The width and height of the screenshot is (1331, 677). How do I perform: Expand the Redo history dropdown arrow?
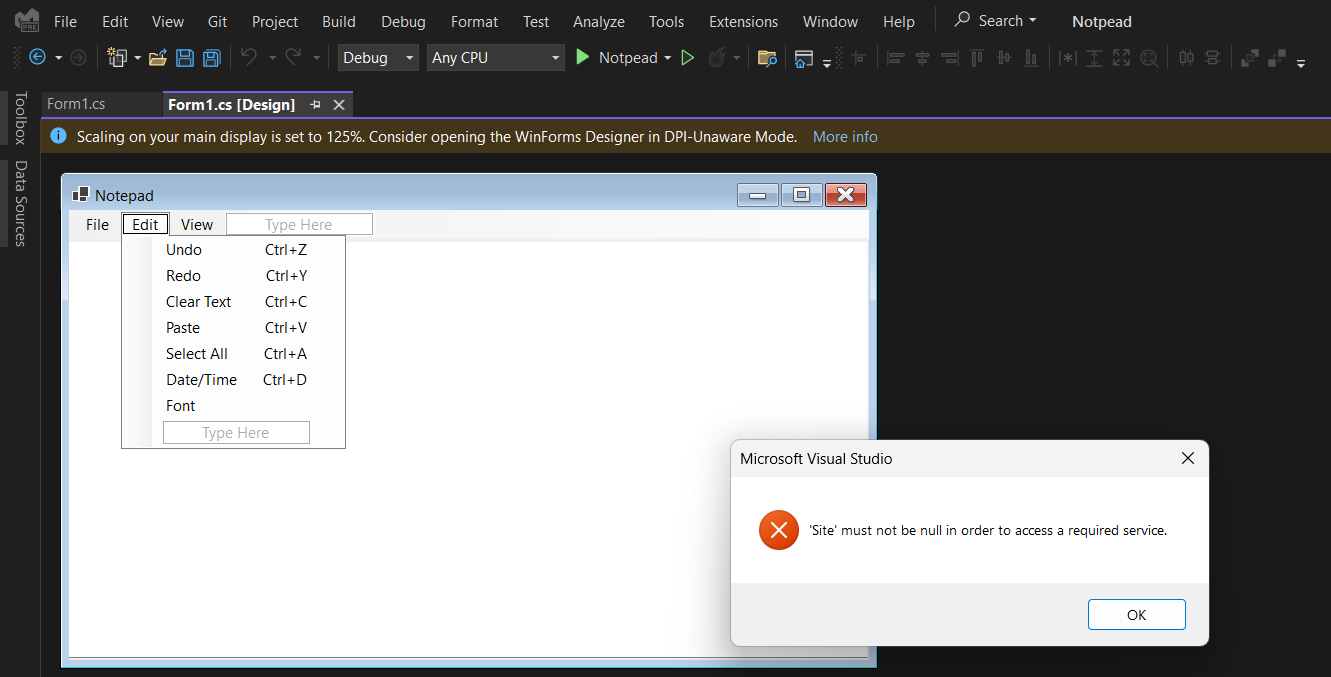316,58
